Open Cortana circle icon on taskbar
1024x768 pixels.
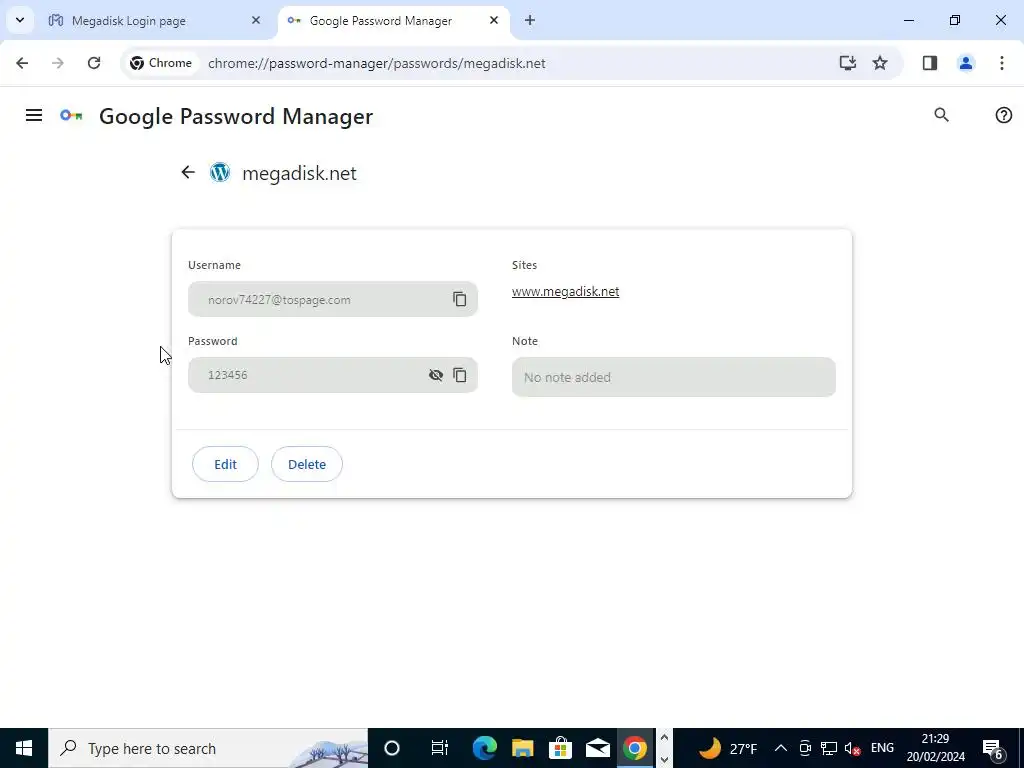tap(392, 748)
